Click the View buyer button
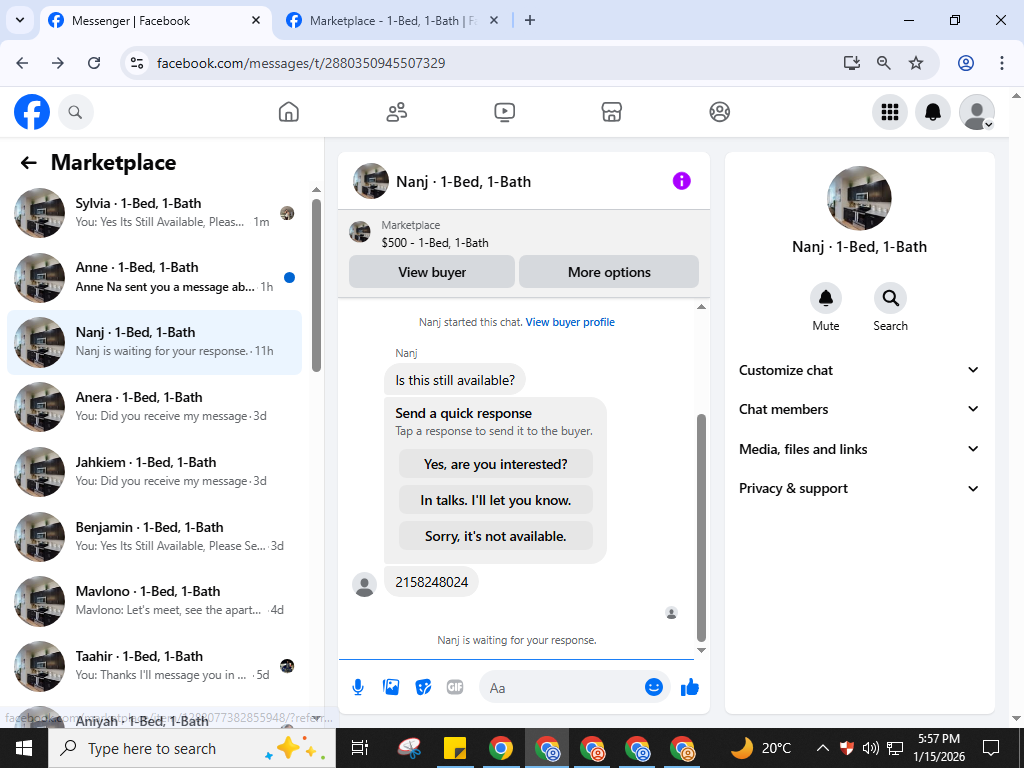1024x768 pixels. (x=432, y=272)
